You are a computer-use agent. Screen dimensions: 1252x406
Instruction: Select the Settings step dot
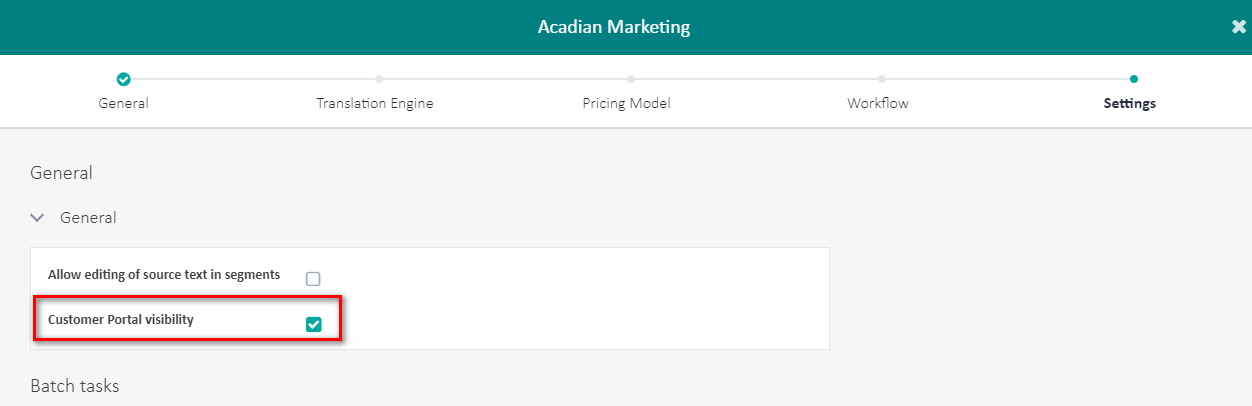click(x=1133, y=79)
